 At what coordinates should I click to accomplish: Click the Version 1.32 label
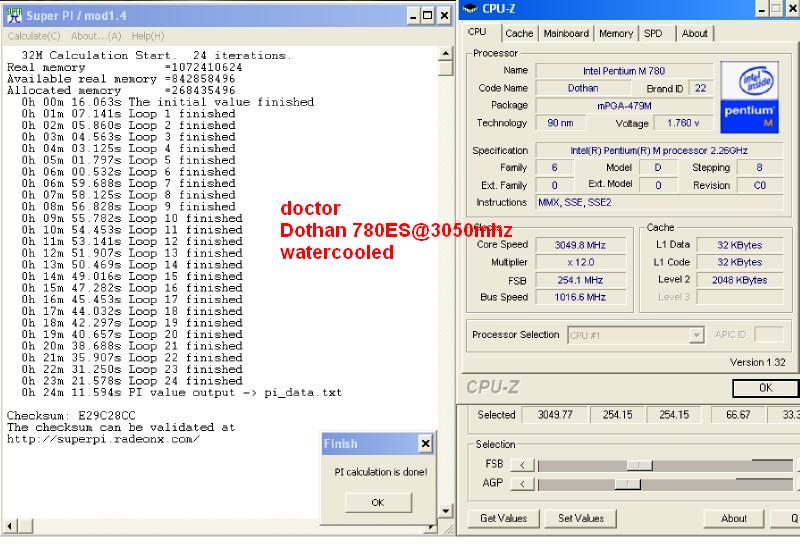757,362
